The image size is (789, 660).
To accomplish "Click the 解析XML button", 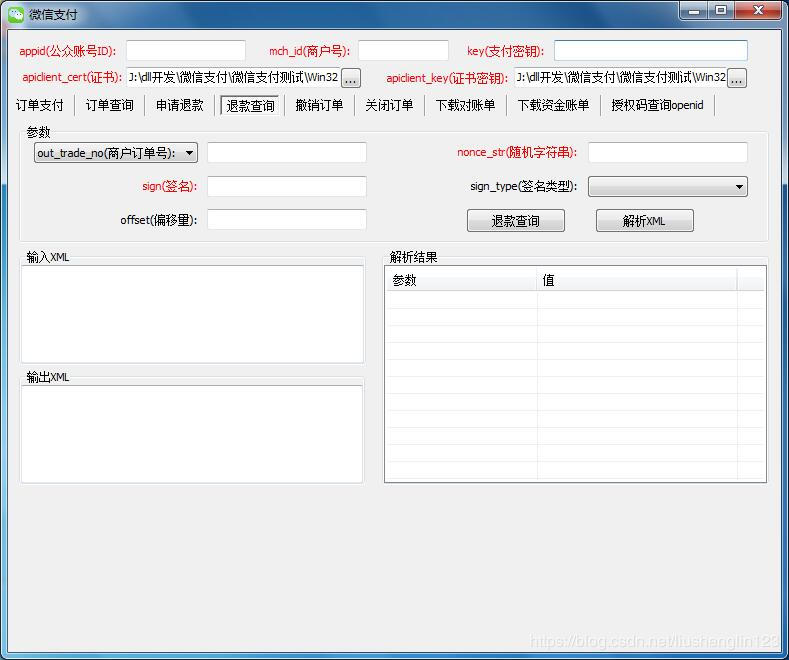I will coord(645,221).
